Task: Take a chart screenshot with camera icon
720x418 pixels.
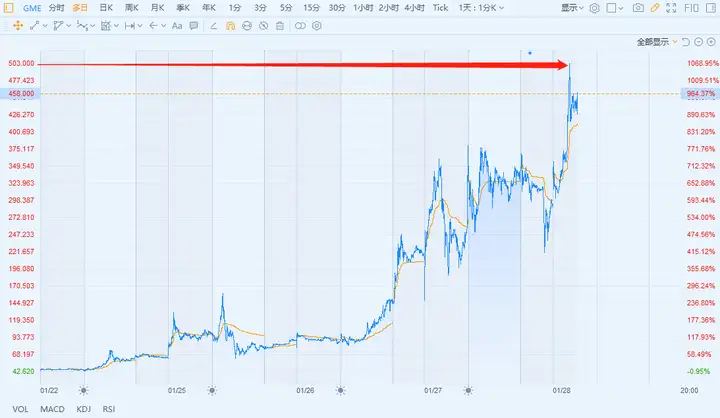Action: point(639,7)
